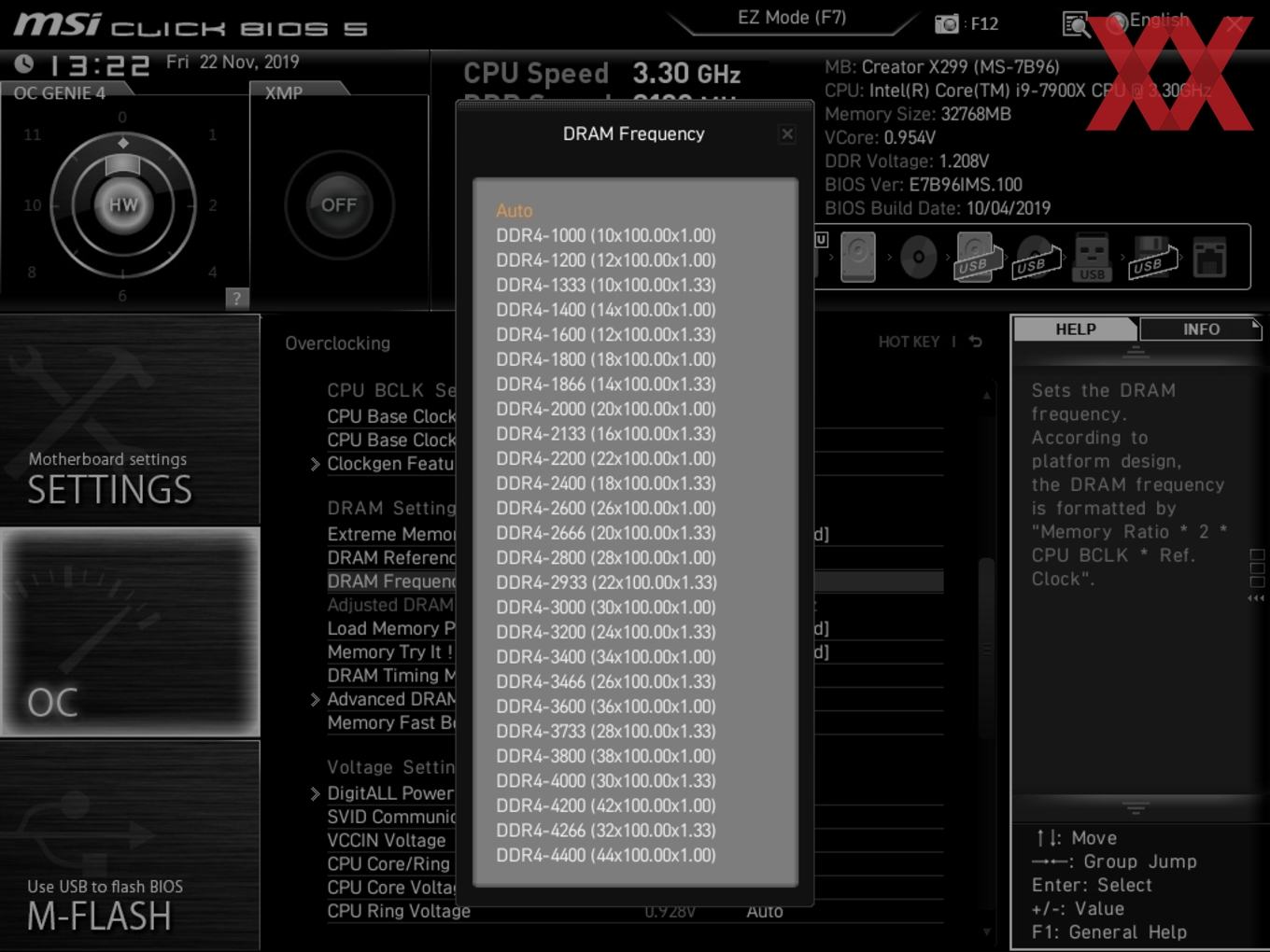Choose DDR4-2000 frequency entry
This screenshot has width=1270, height=952.
(606, 409)
